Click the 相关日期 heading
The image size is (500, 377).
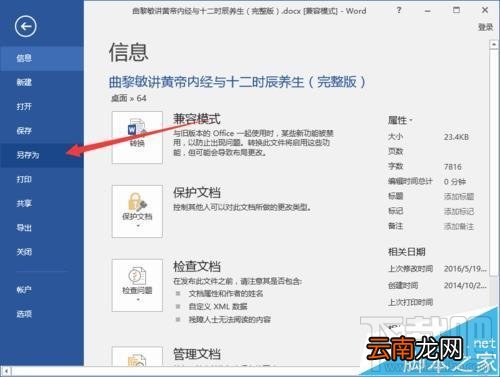[407, 252]
